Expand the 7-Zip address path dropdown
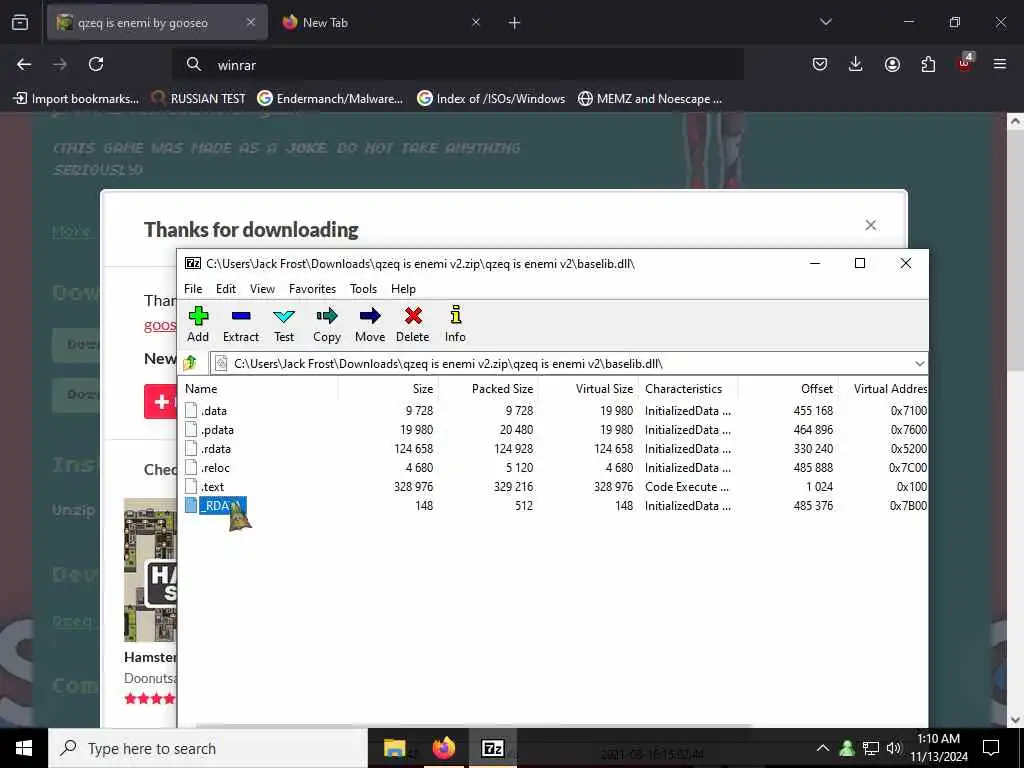This screenshot has height=768, width=1024. pos(920,364)
